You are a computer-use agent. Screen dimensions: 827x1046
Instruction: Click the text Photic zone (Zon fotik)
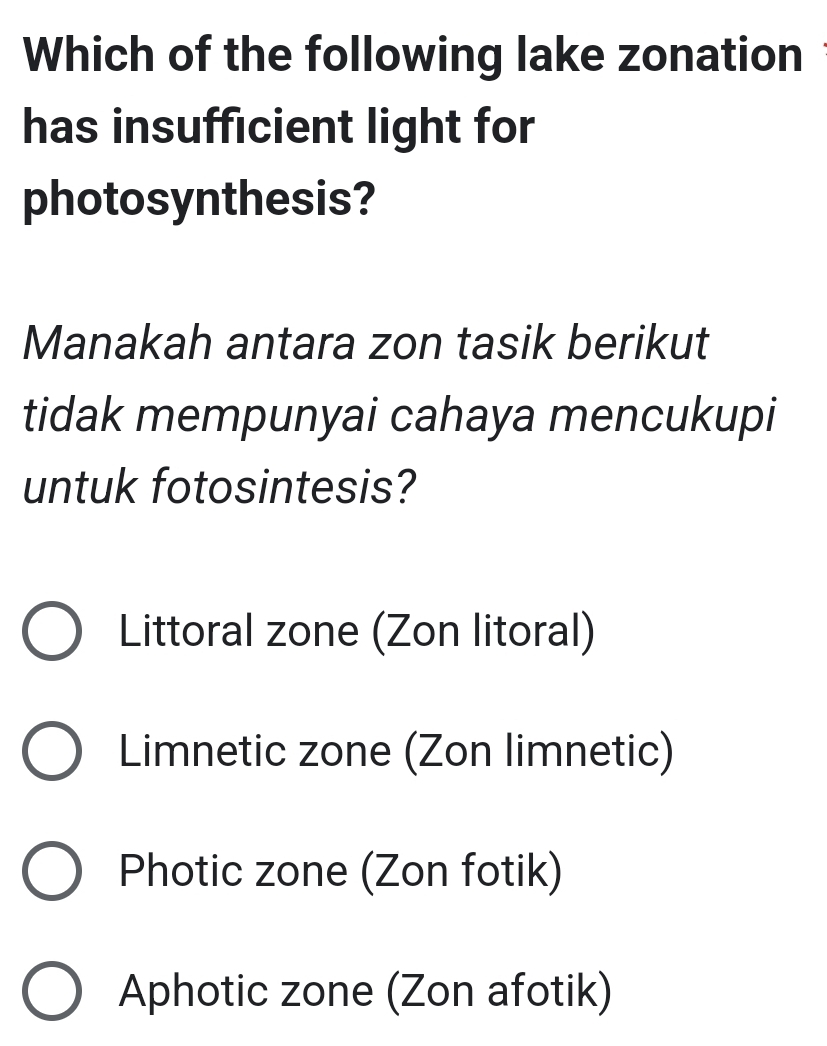pyautogui.click(x=339, y=871)
